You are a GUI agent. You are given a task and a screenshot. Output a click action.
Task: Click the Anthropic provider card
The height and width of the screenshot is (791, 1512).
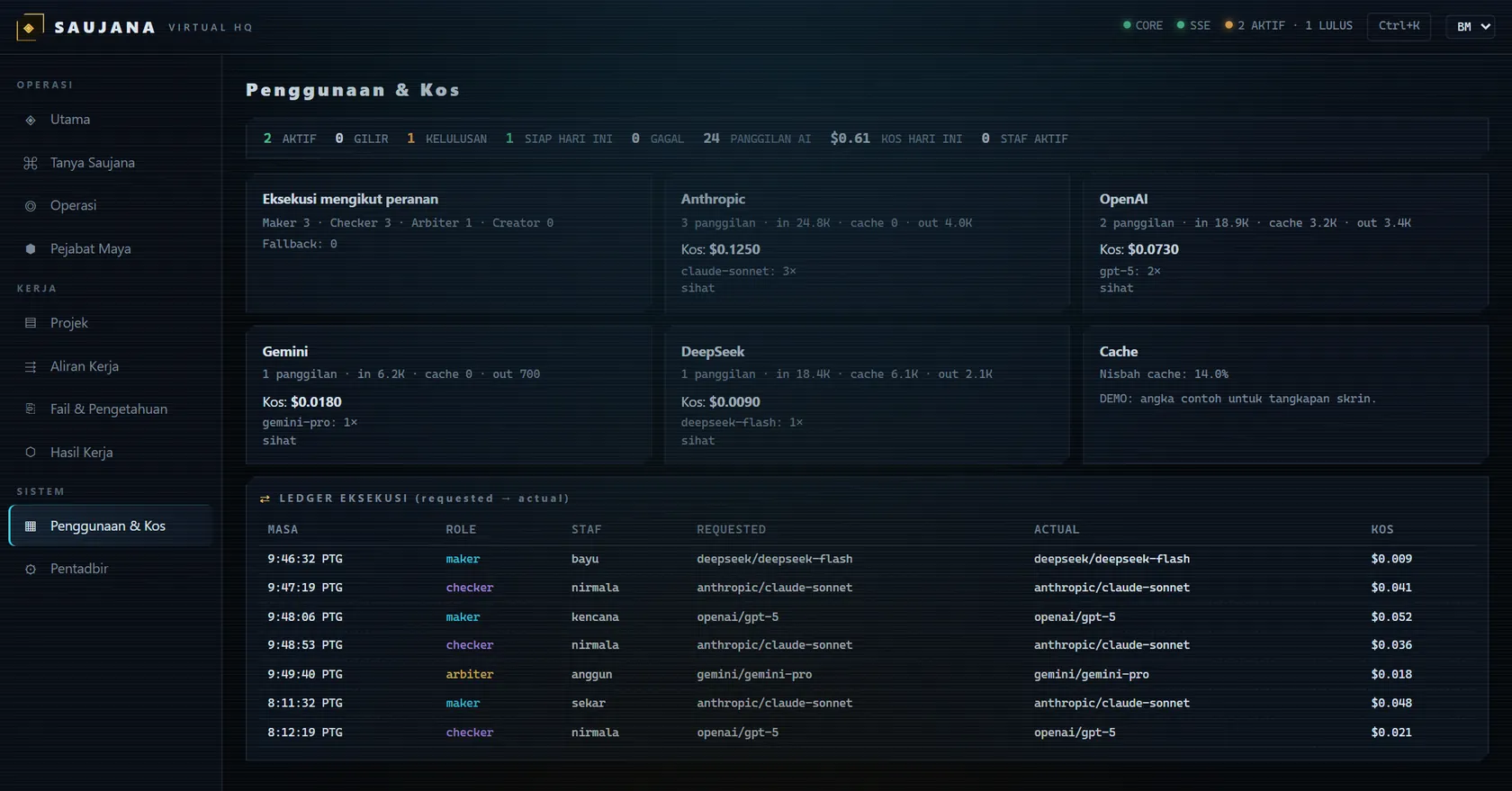pos(867,243)
